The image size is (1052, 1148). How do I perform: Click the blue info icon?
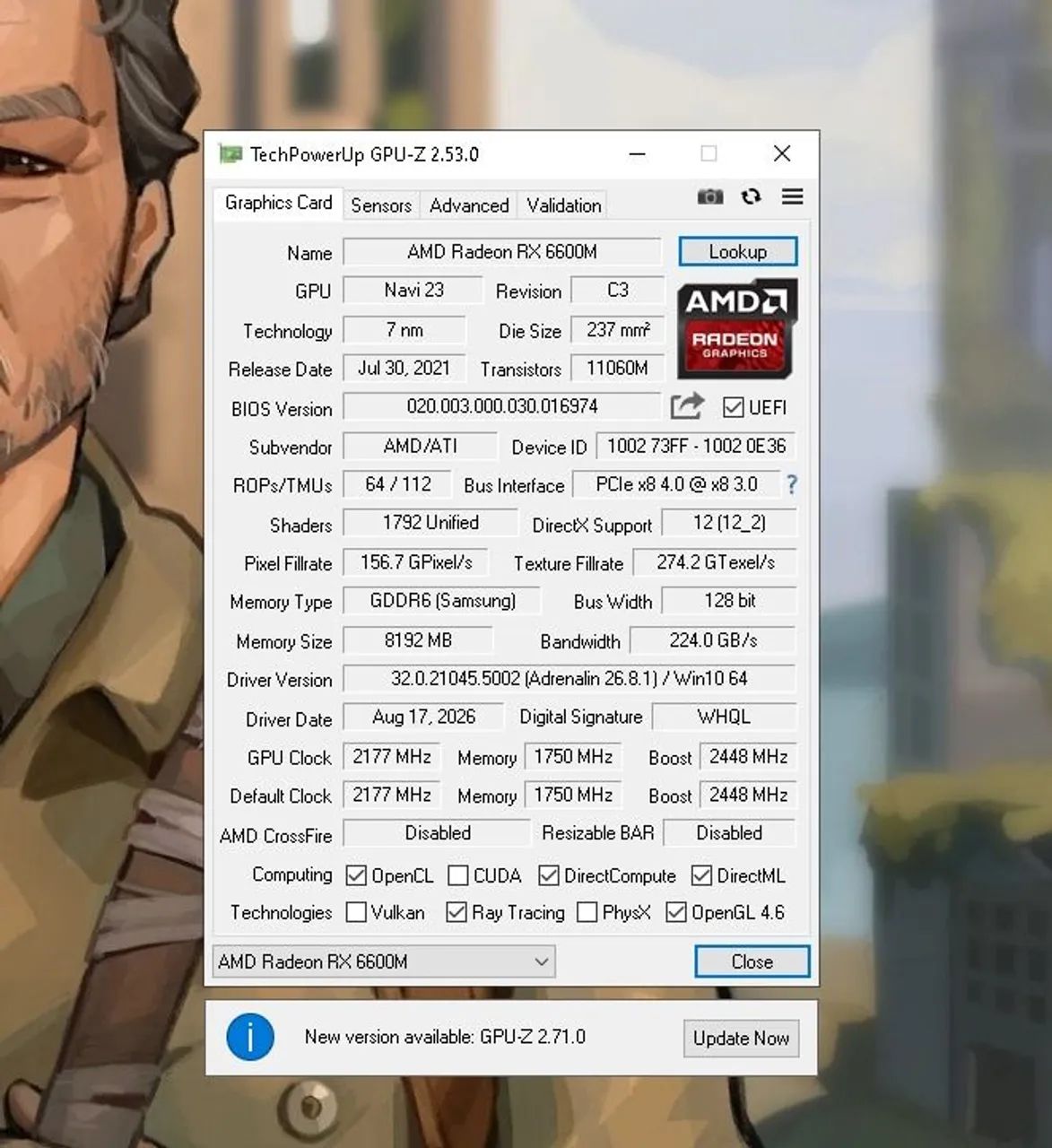click(x=250, y=1037)
